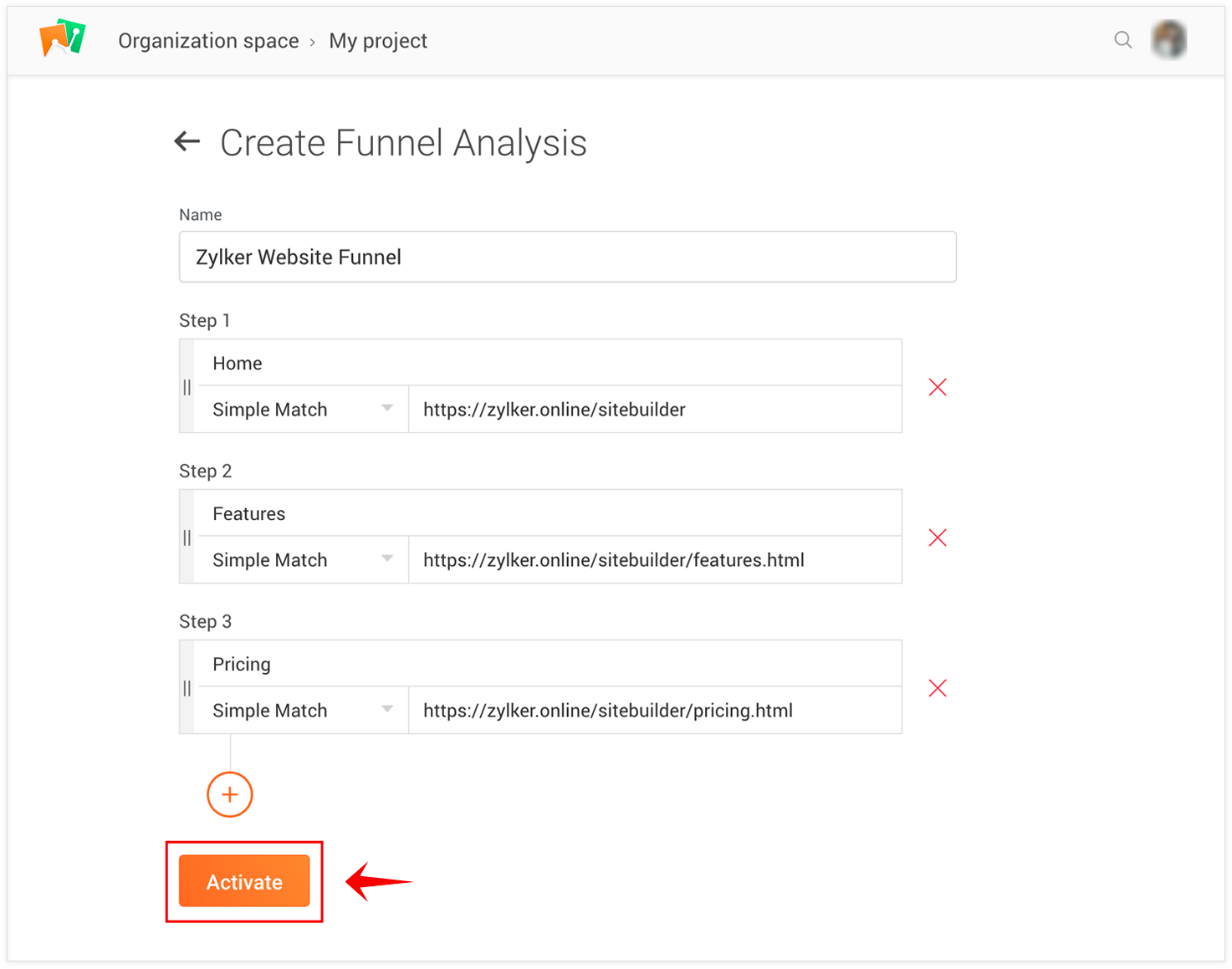The width and height of the screenshot is (1232, 969).
Task: Click the Activate button
Action: pos(244,881)
